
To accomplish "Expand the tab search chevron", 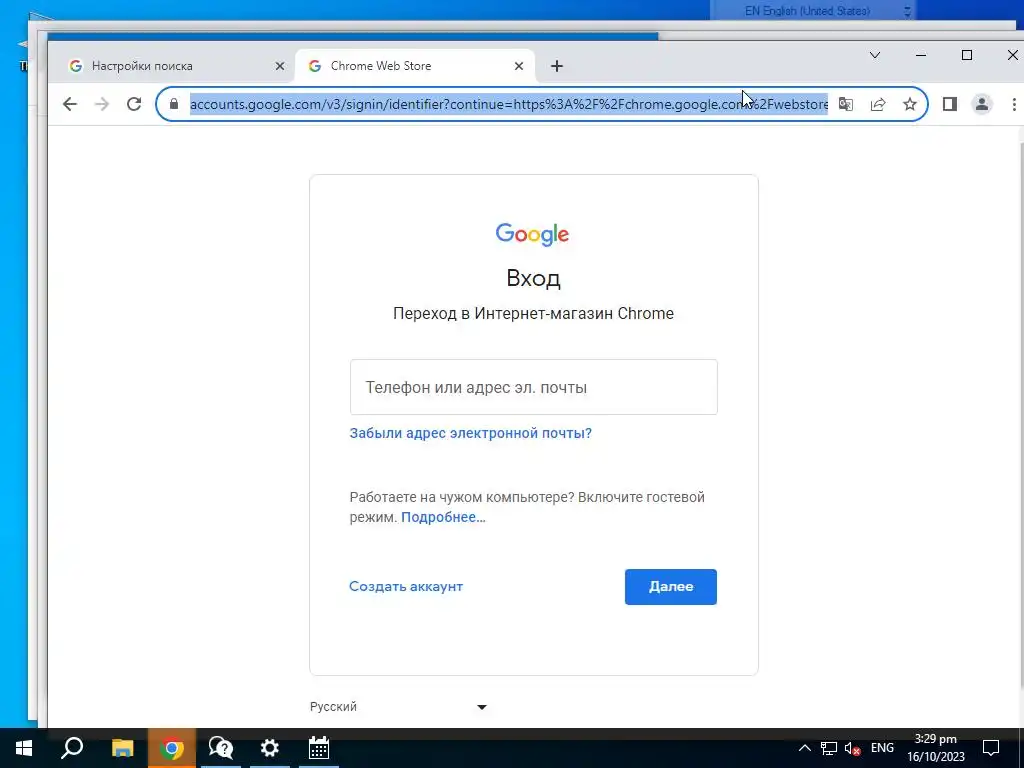I will pyautogui.click(x=875, y=55).
